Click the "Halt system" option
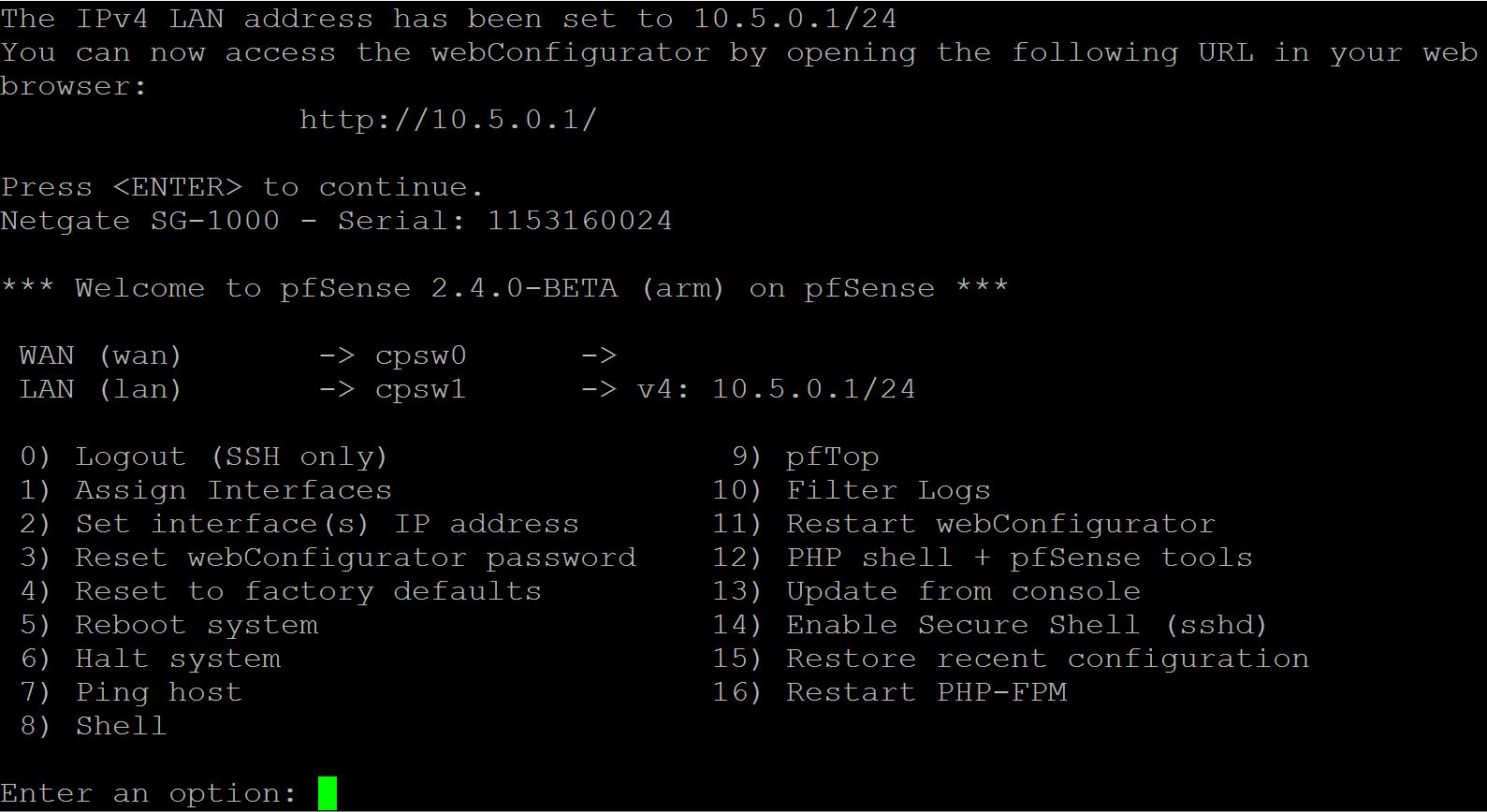The width and height of the screenshot is (1487, 812). click(x=178, y=660)
